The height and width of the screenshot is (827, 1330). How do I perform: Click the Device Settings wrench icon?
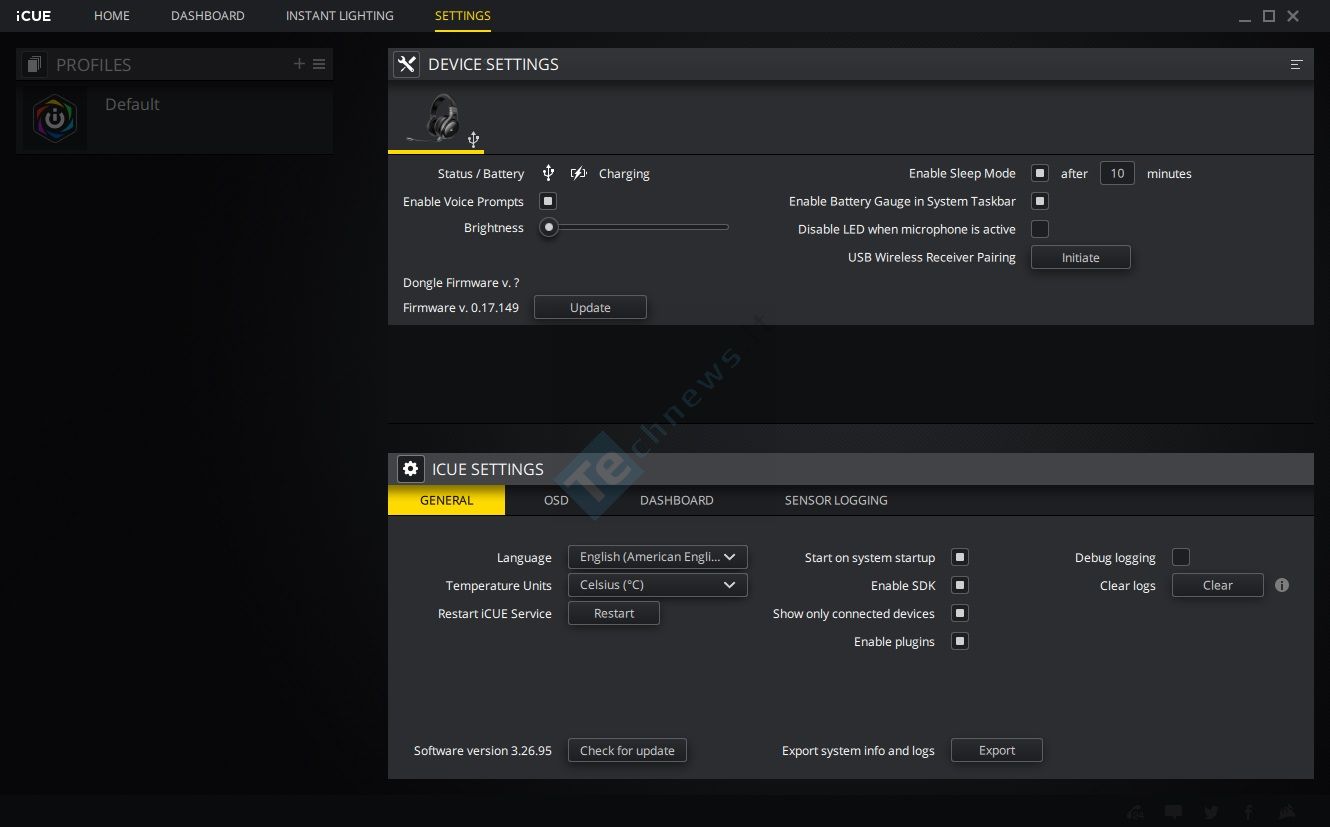tap(406, 64)
